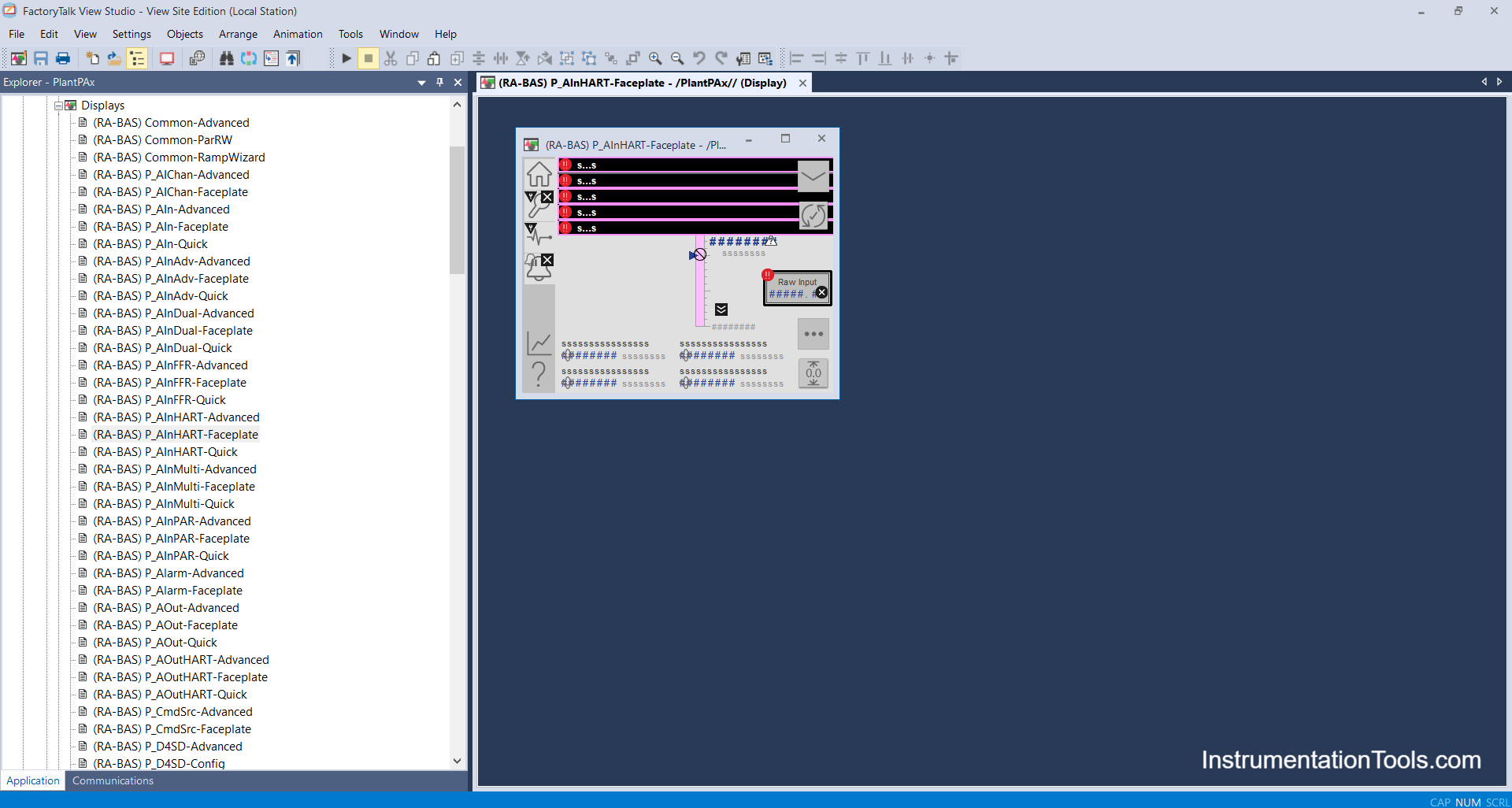The image size is (1512, 808).
Task: Select the Application tab
Action: [33, 780]
